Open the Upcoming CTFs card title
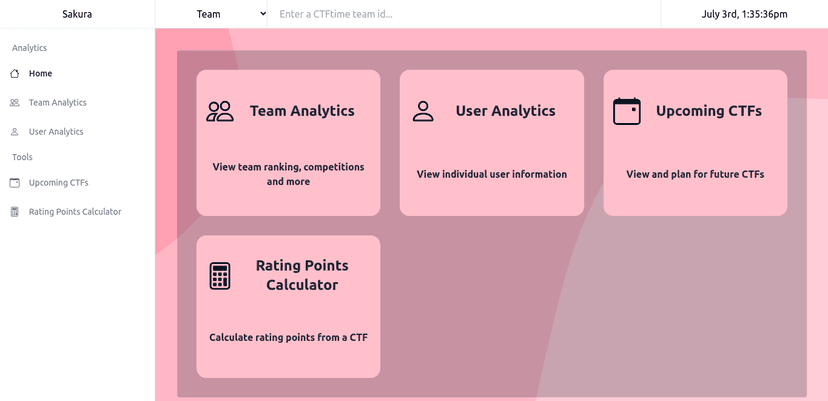Viewport: 828px width, 401px height. [709, 111]
